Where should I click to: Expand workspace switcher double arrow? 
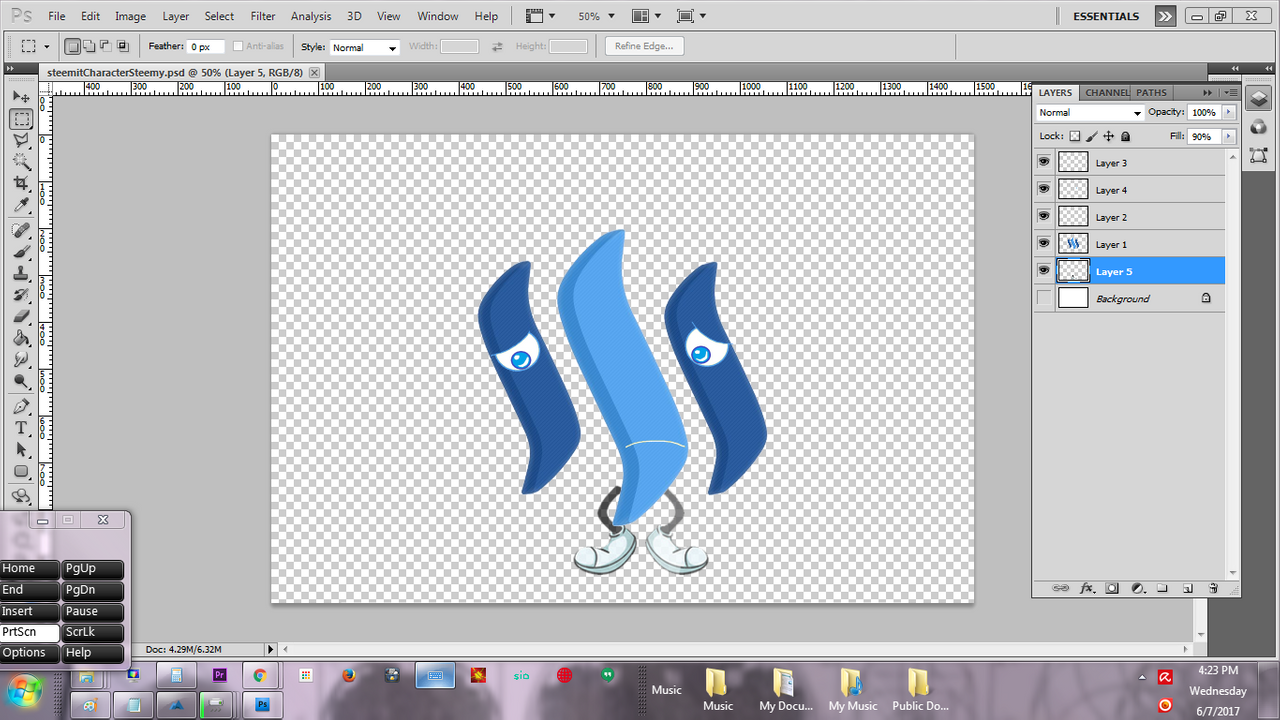[1165, 16]
